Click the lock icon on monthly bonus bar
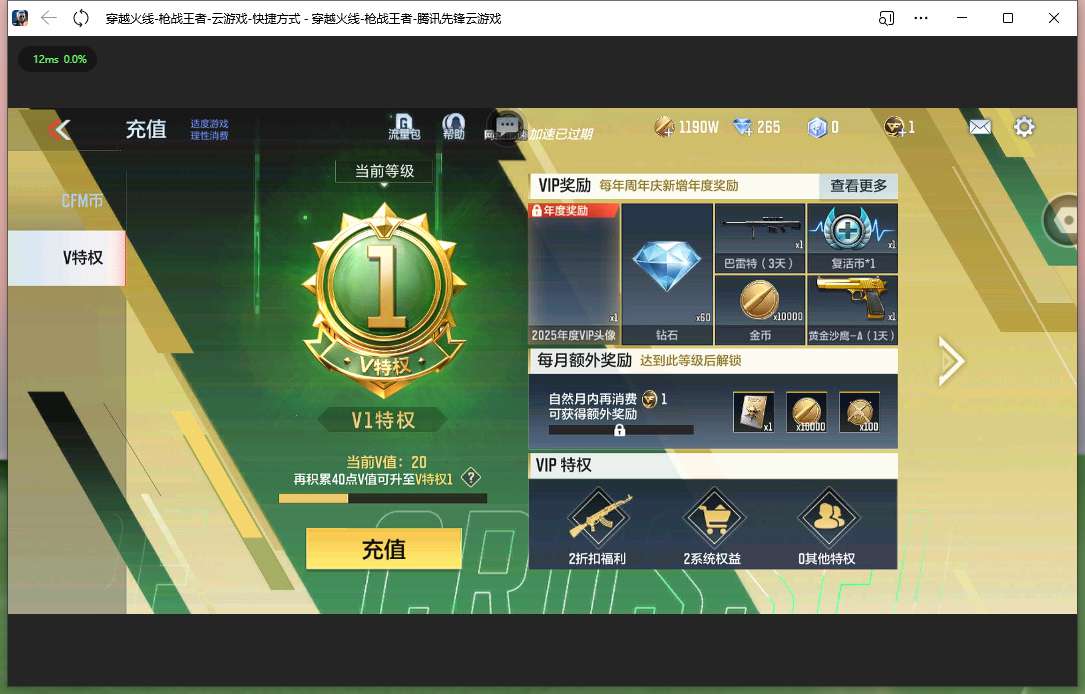The height and width of the screenshot is (694, 1085). coord(619,430)
